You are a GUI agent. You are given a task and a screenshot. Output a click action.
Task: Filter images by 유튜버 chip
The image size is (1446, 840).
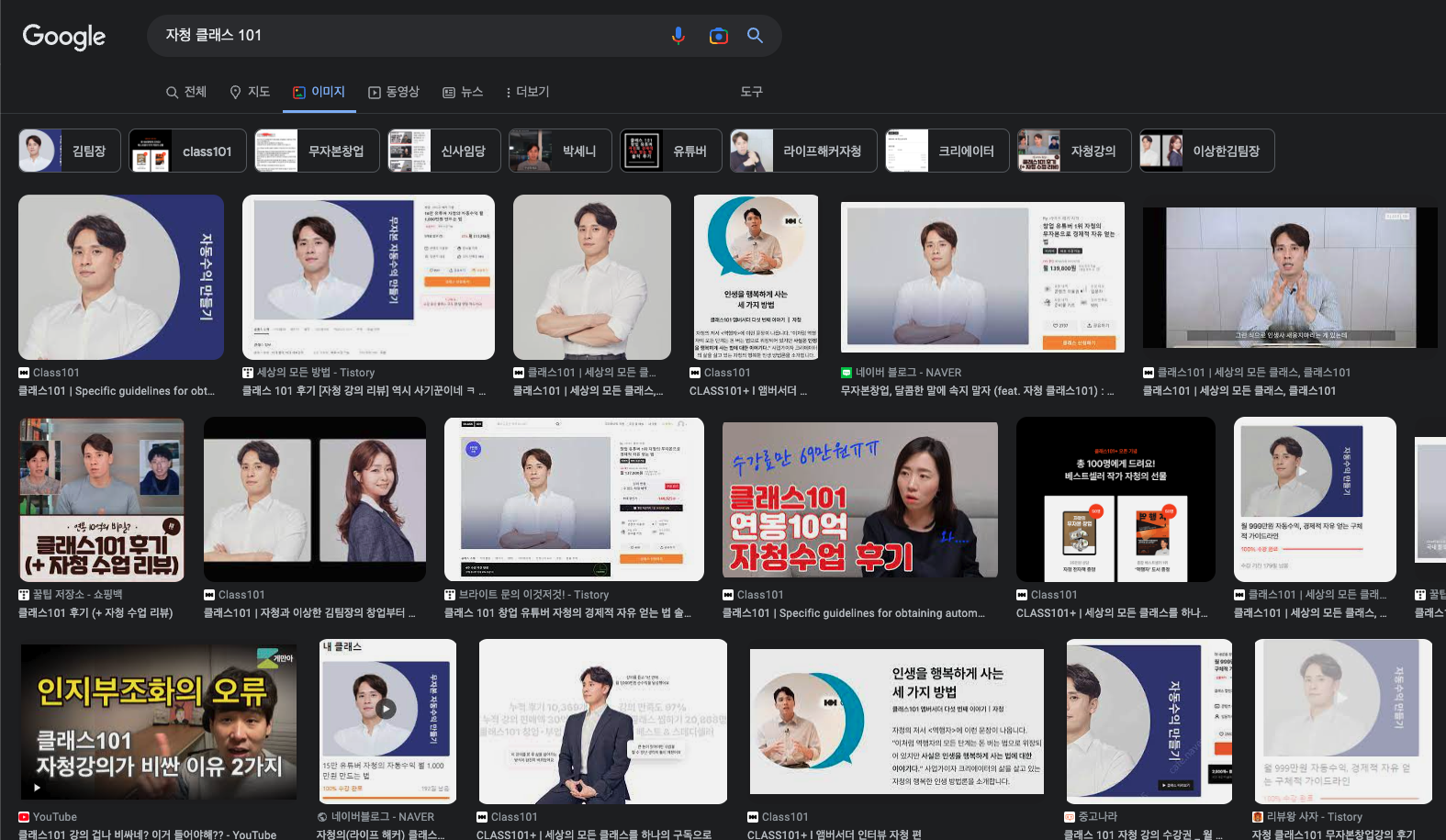coord(671,151)
